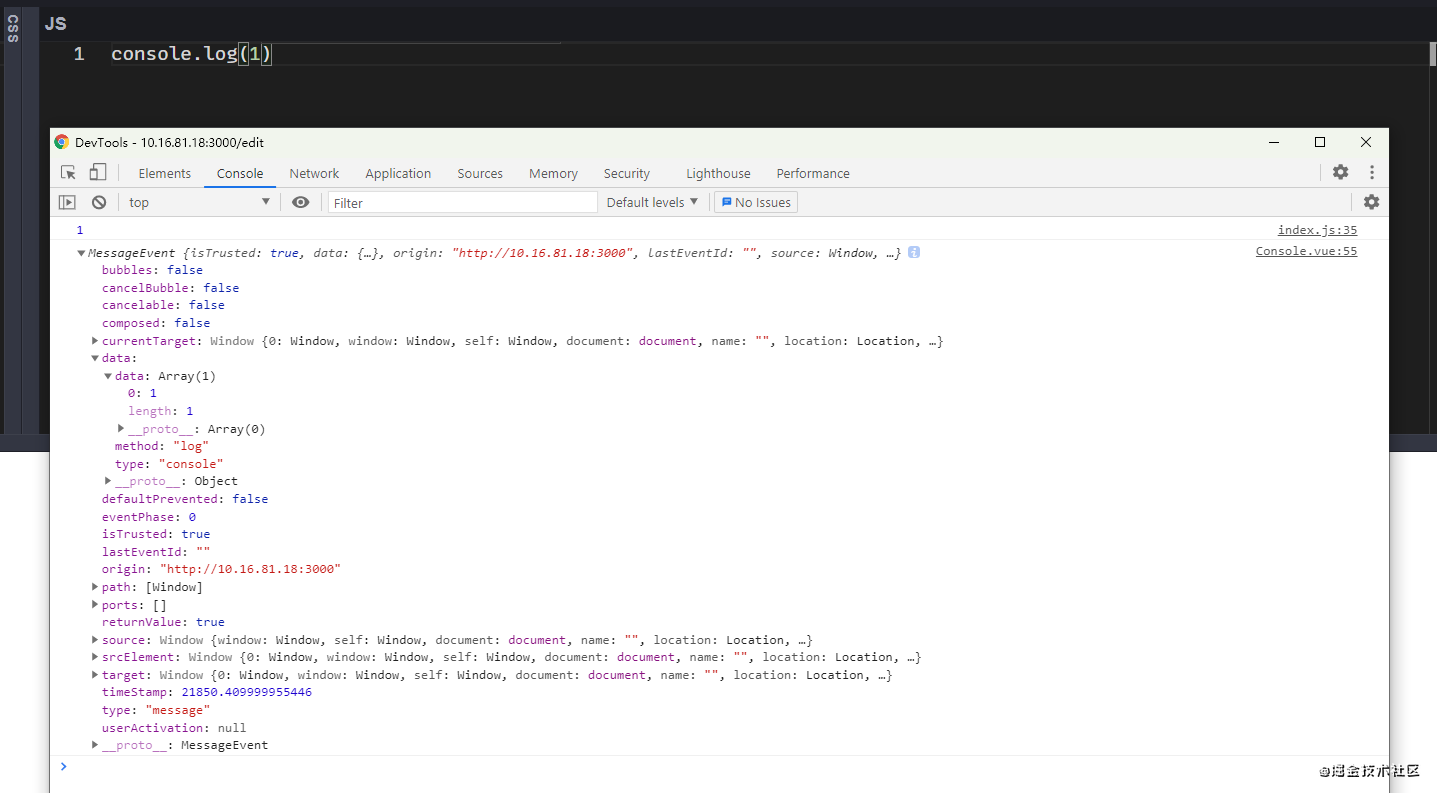Image resolution: width=1437 pixels, height=793 pixels.
Task: Open the top context dropdown
Action: click(199, 202)
